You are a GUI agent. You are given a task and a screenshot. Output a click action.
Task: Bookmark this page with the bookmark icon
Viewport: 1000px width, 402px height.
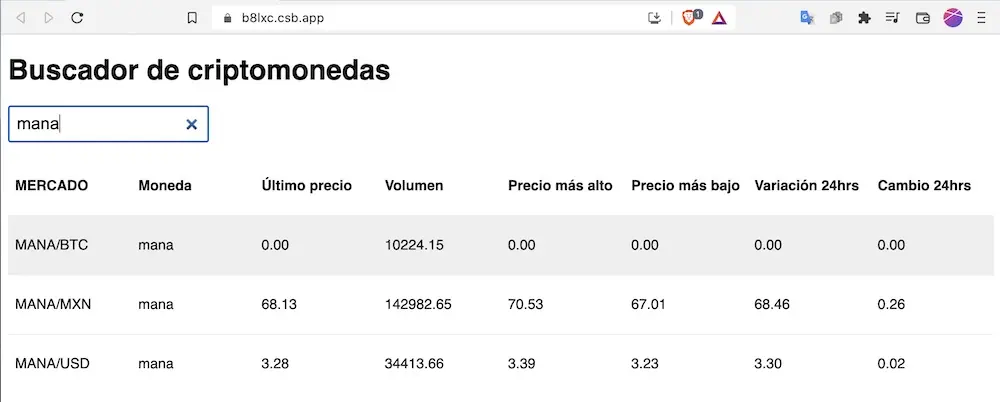pyautogui.click(x=192, y=18)
